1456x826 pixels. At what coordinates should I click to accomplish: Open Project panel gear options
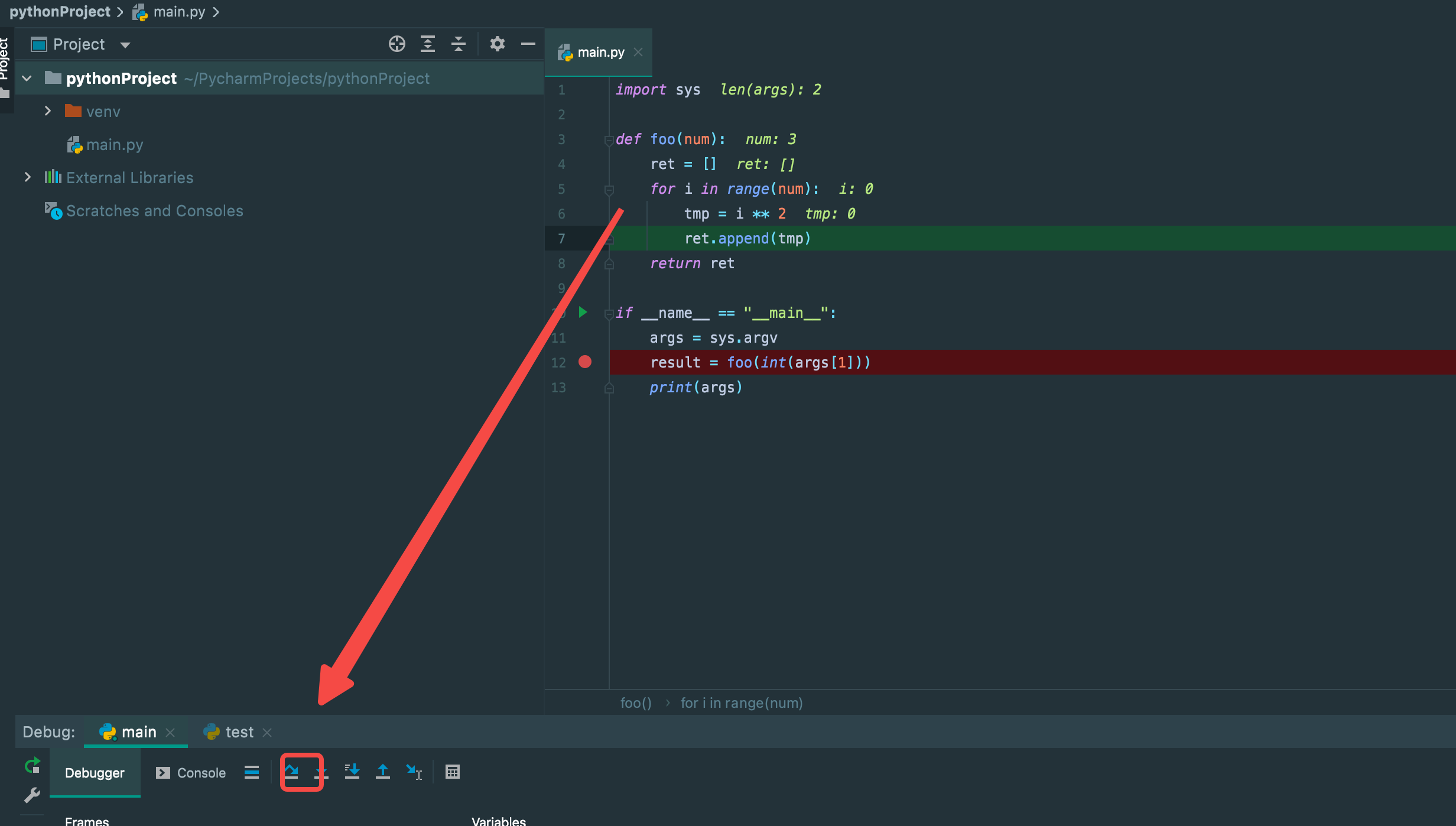(x=498, y=44)
